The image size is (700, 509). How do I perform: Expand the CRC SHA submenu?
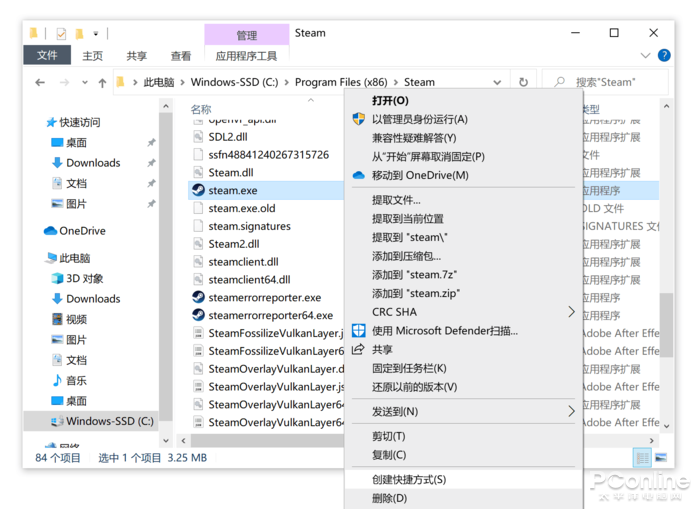click(x=571, y=312)
